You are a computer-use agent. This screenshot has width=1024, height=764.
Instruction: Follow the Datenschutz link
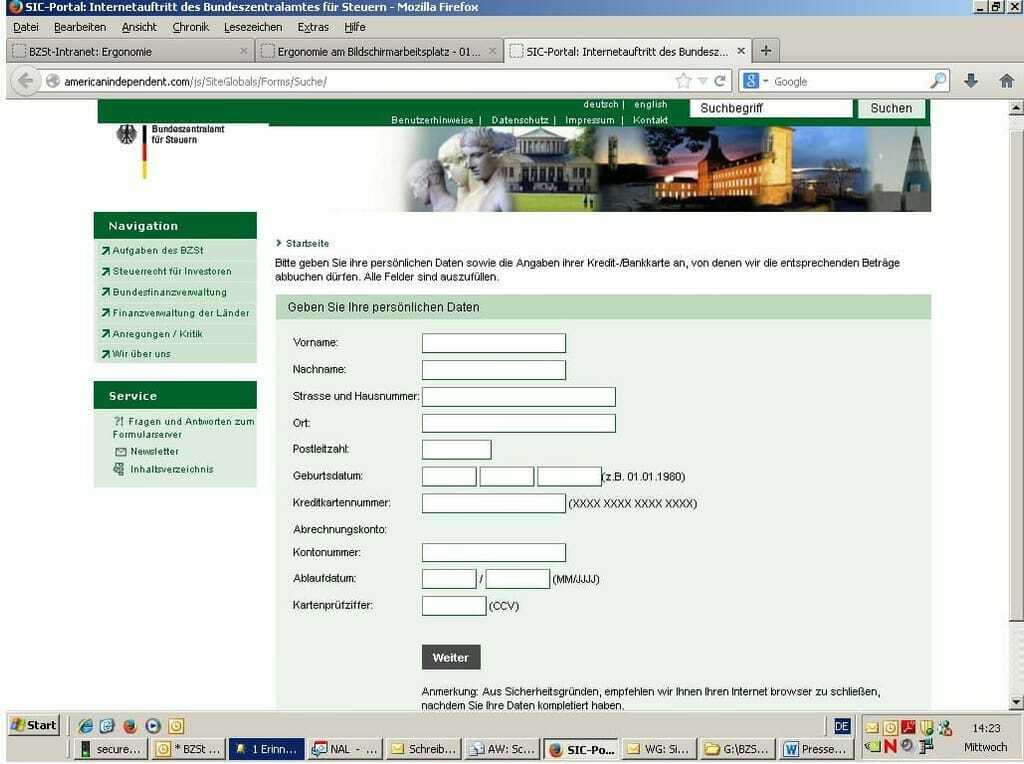(519, 120)
